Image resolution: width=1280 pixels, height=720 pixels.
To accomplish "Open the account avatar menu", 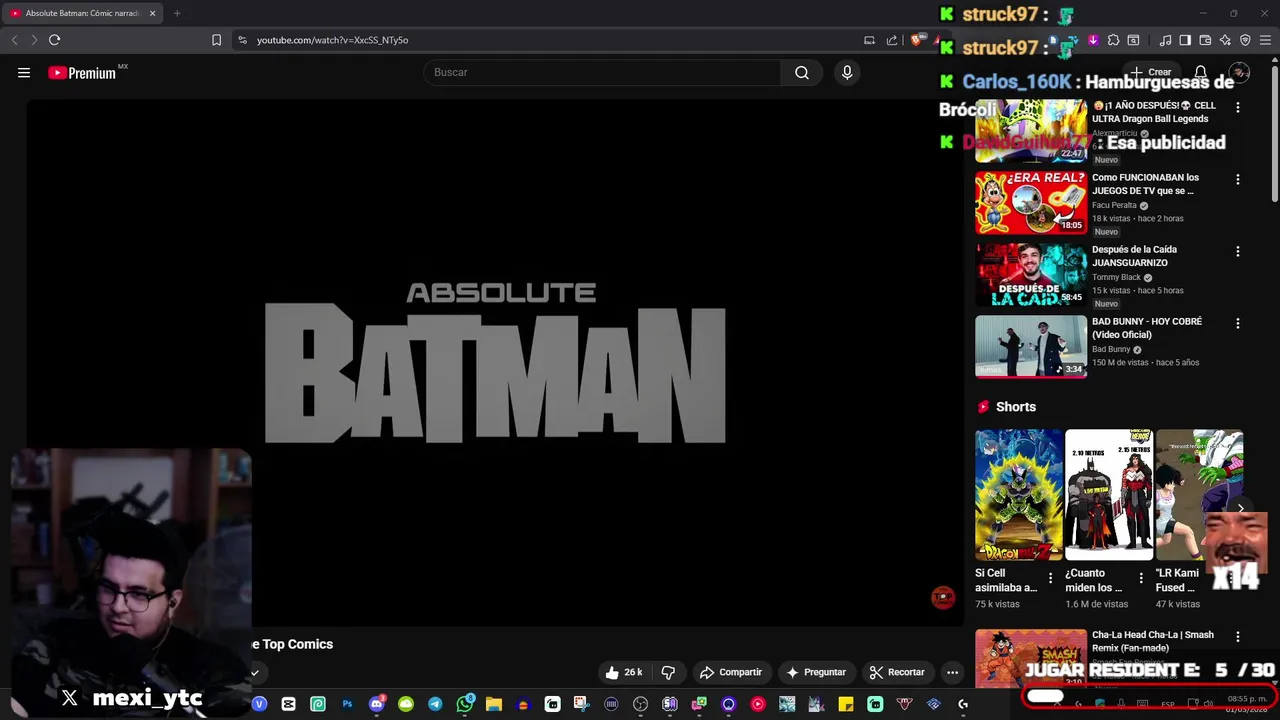I will (x=1239, y=72).
